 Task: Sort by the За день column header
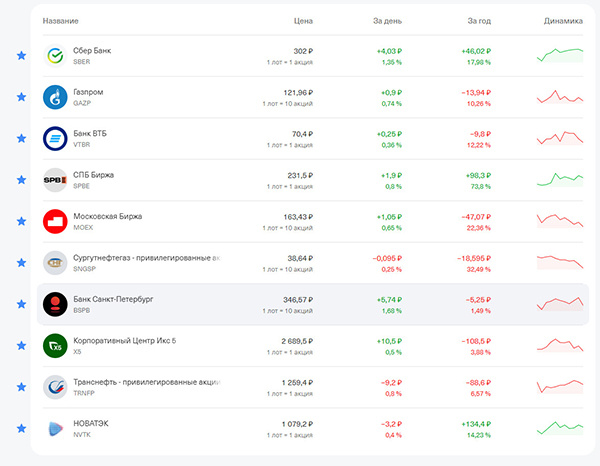[x=387, y=21]
